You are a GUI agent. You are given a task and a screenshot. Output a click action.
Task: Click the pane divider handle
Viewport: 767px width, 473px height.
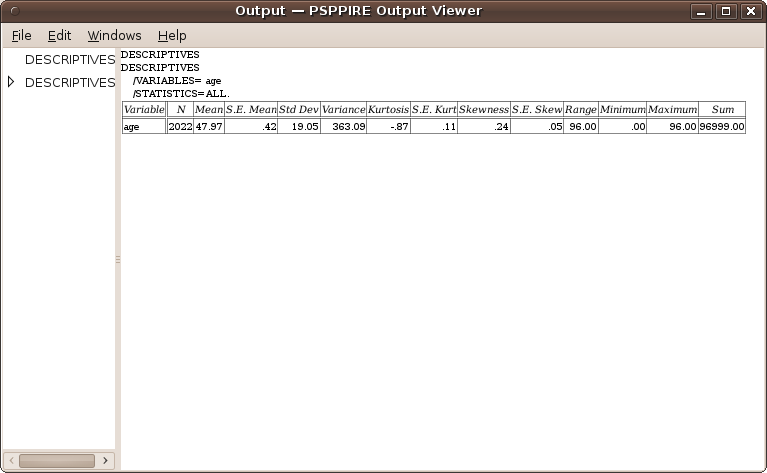tap(118, 260)
